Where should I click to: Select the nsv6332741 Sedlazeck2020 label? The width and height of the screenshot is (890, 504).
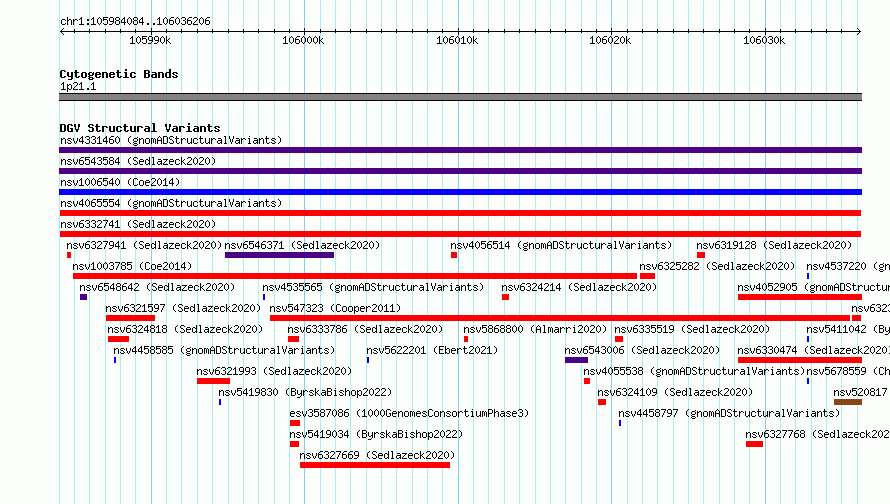point(138,224)
